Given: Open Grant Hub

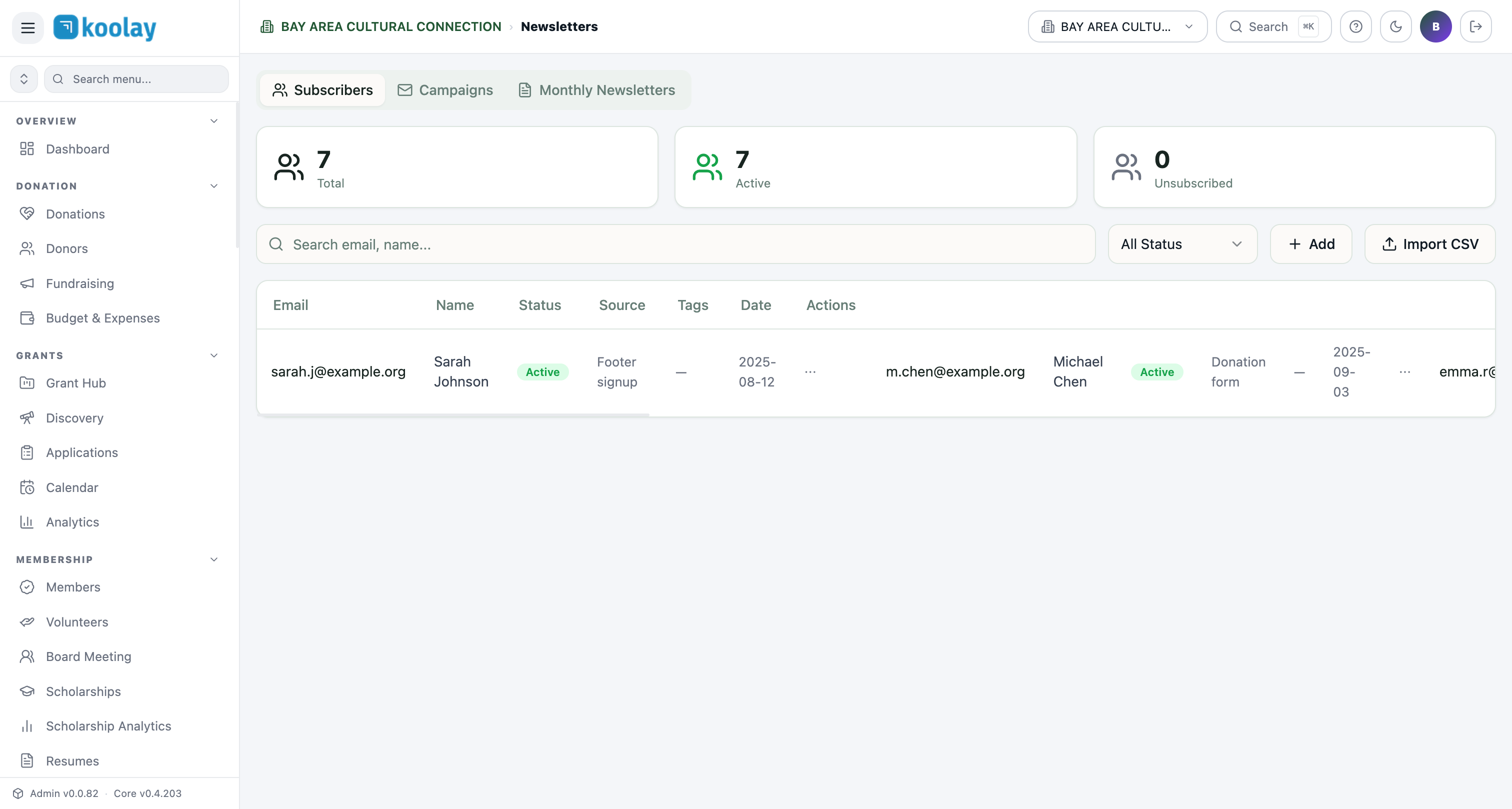Looking at the screenshot, I should (75, 383).
